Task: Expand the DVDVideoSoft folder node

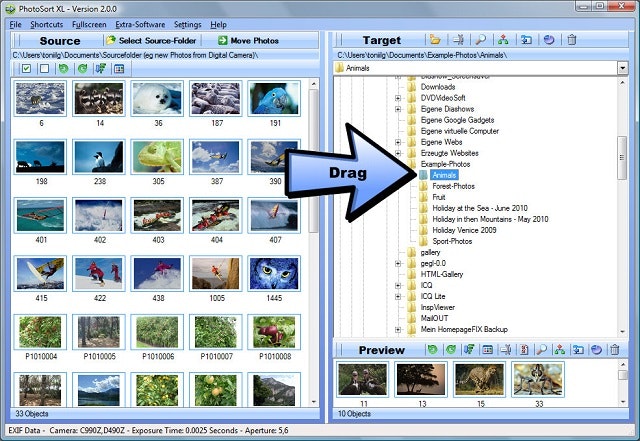Action: [x=398, y=98]
